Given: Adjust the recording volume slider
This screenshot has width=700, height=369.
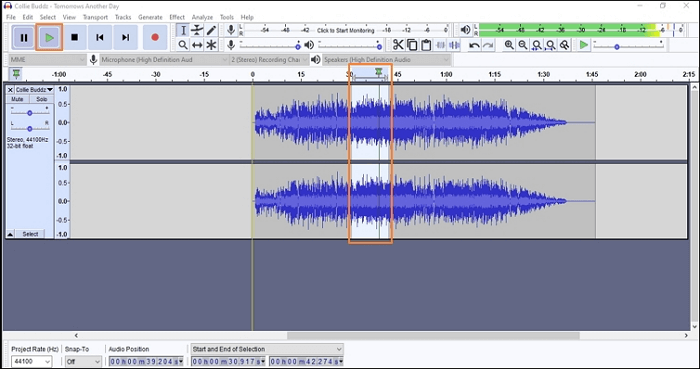Looking at the screenshot, I should pyautogui.click(x=270, y=46).
